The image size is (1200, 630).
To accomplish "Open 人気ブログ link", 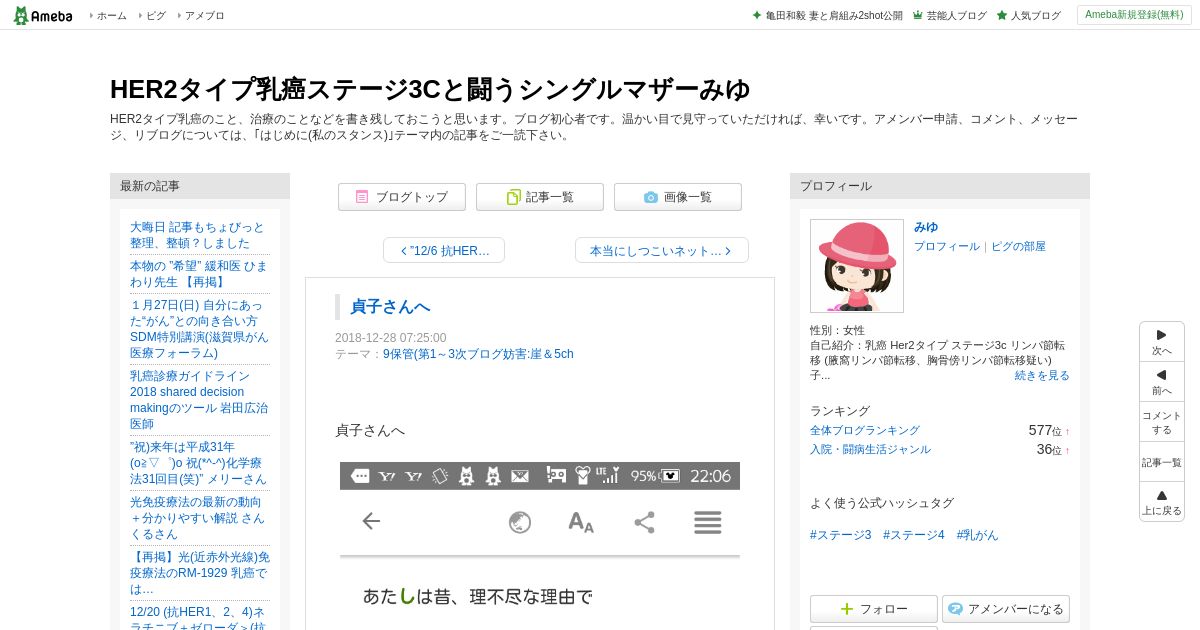I will (x=1035, y=16).
